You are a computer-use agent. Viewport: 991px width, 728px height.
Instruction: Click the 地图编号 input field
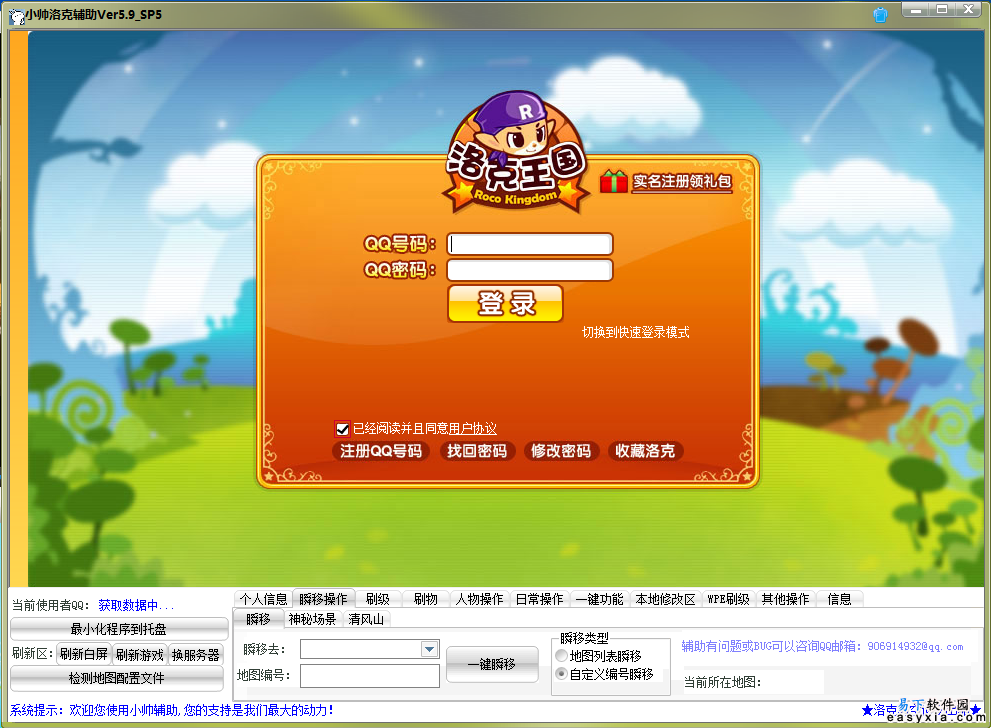(x=370, y=676)
